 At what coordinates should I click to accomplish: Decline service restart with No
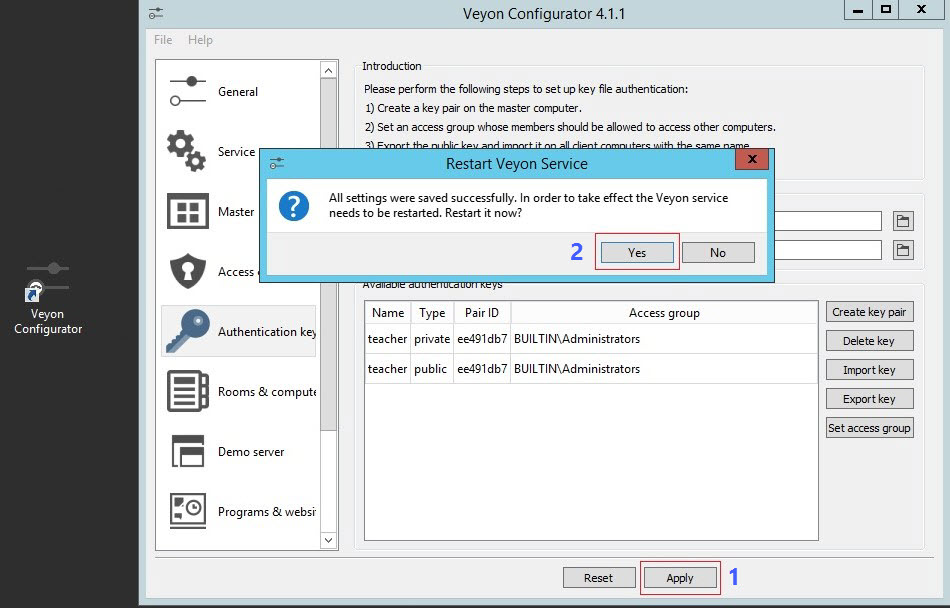pos(718,253)
